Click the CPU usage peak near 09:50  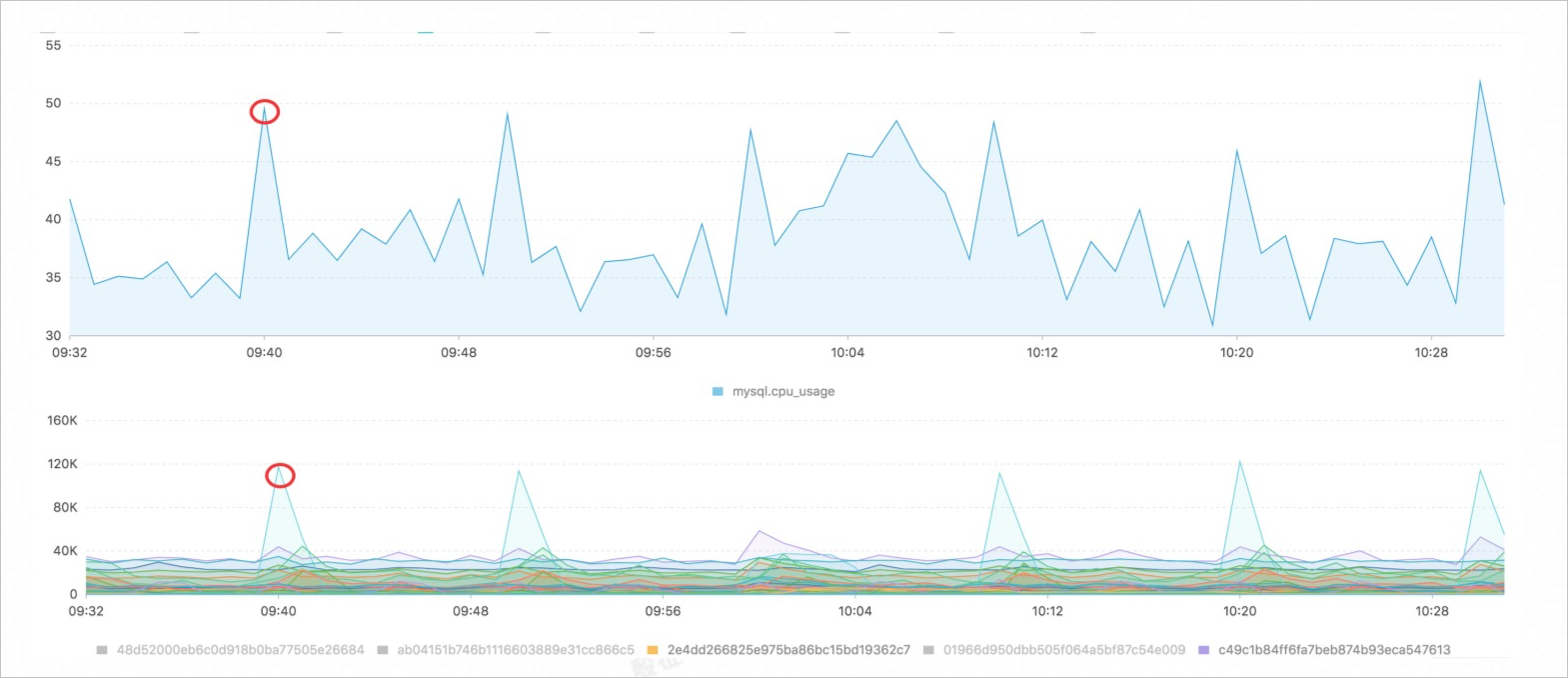(508, 113)
